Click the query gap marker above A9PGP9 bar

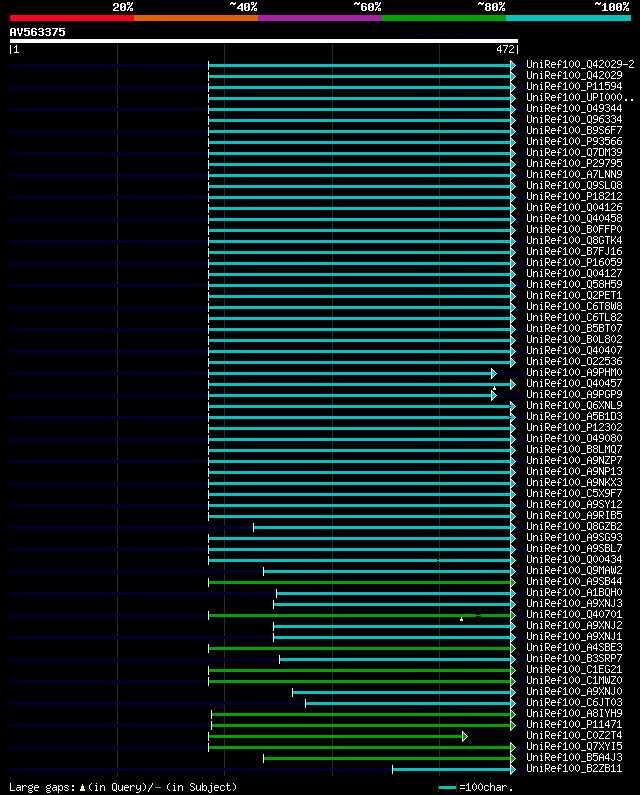pyautogui.click(x=494, y=388)
